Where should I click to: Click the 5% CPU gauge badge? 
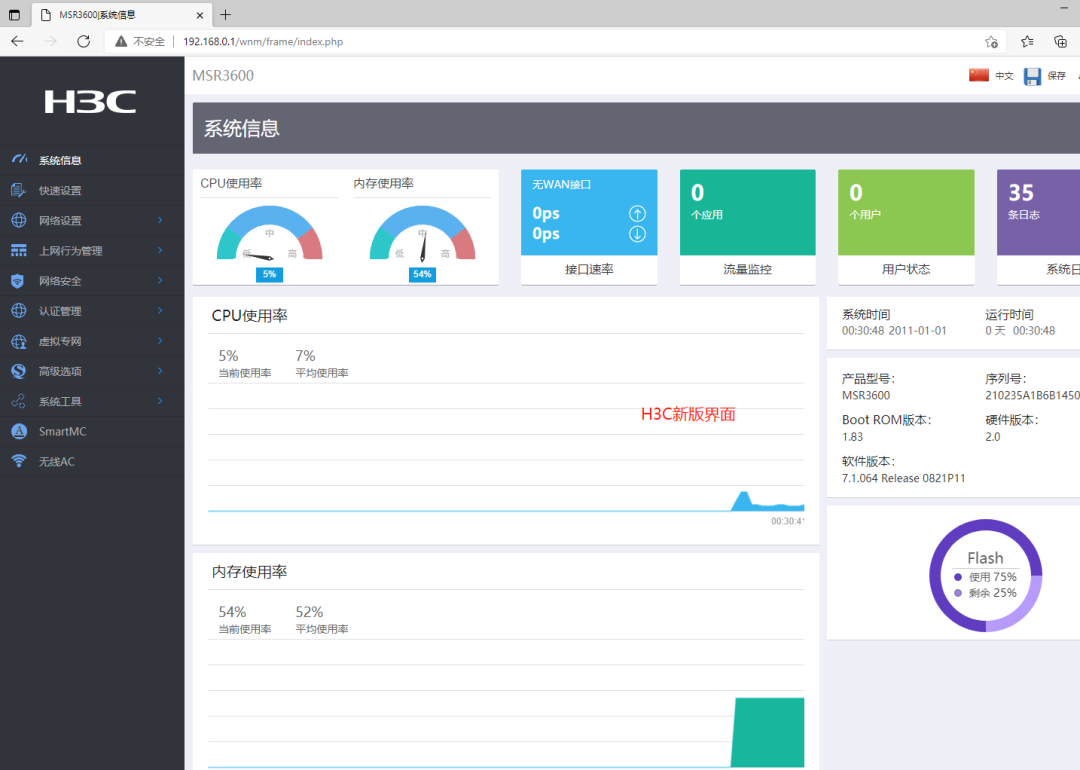click(269, 274)
